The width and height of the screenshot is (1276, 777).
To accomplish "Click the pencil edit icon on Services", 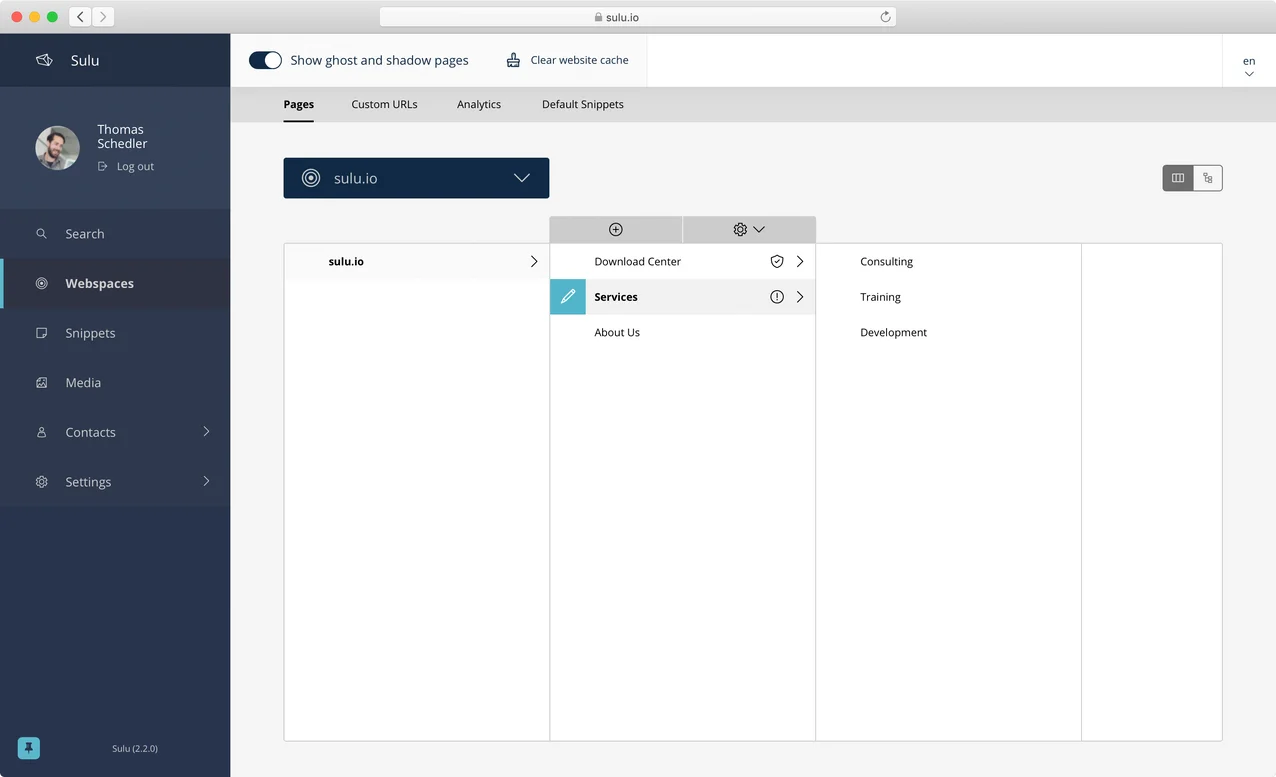I will pos(567,296).
